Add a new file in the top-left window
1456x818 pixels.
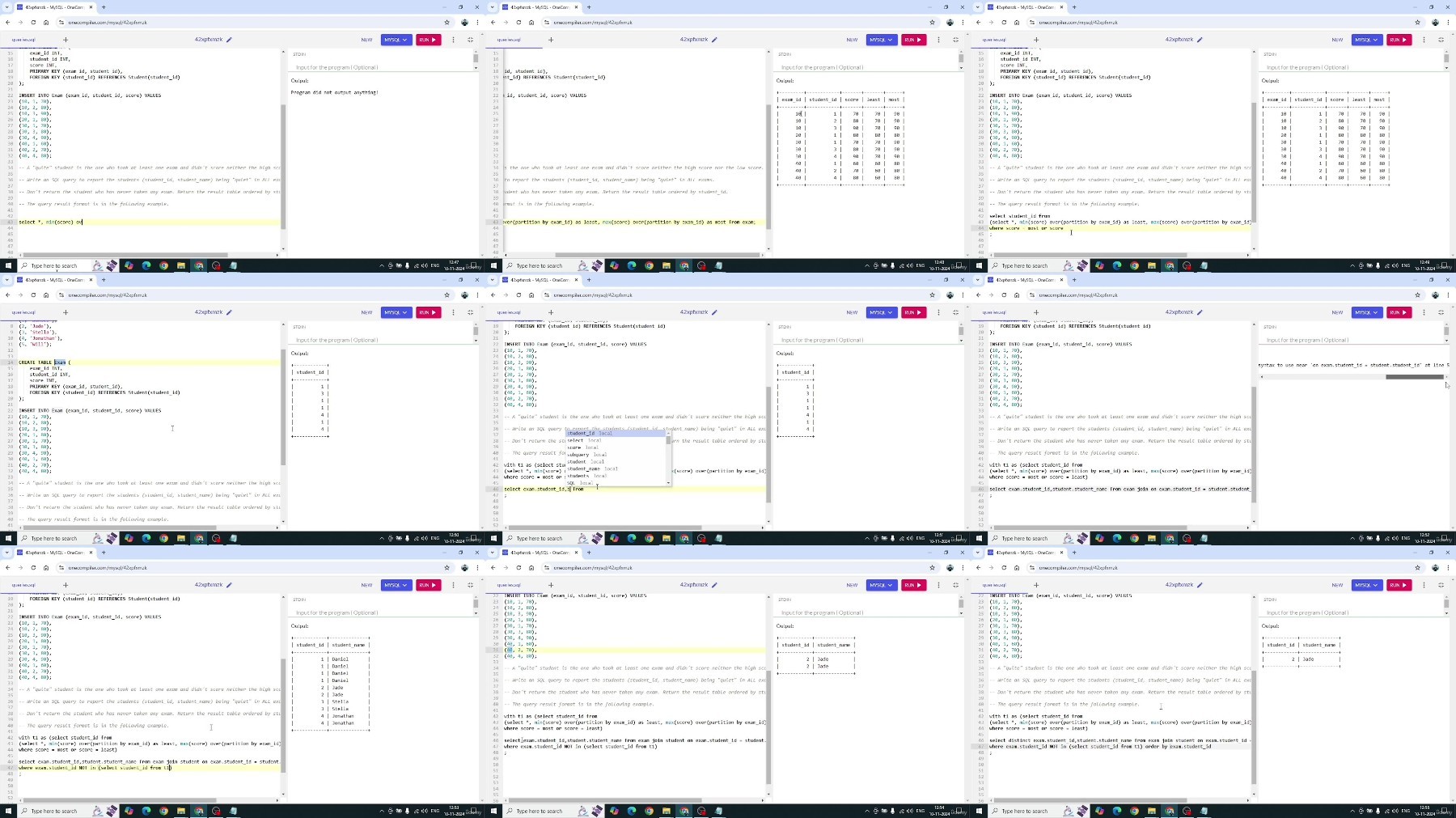coord(66,40)
